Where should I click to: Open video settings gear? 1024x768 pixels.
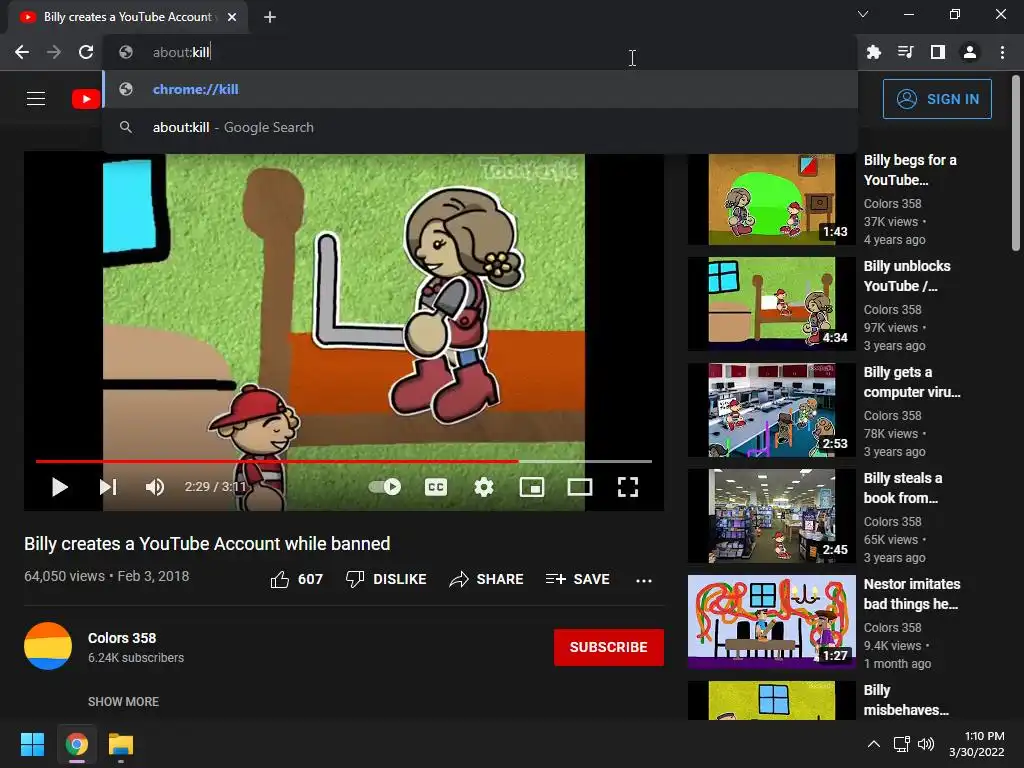click(484, 487)
